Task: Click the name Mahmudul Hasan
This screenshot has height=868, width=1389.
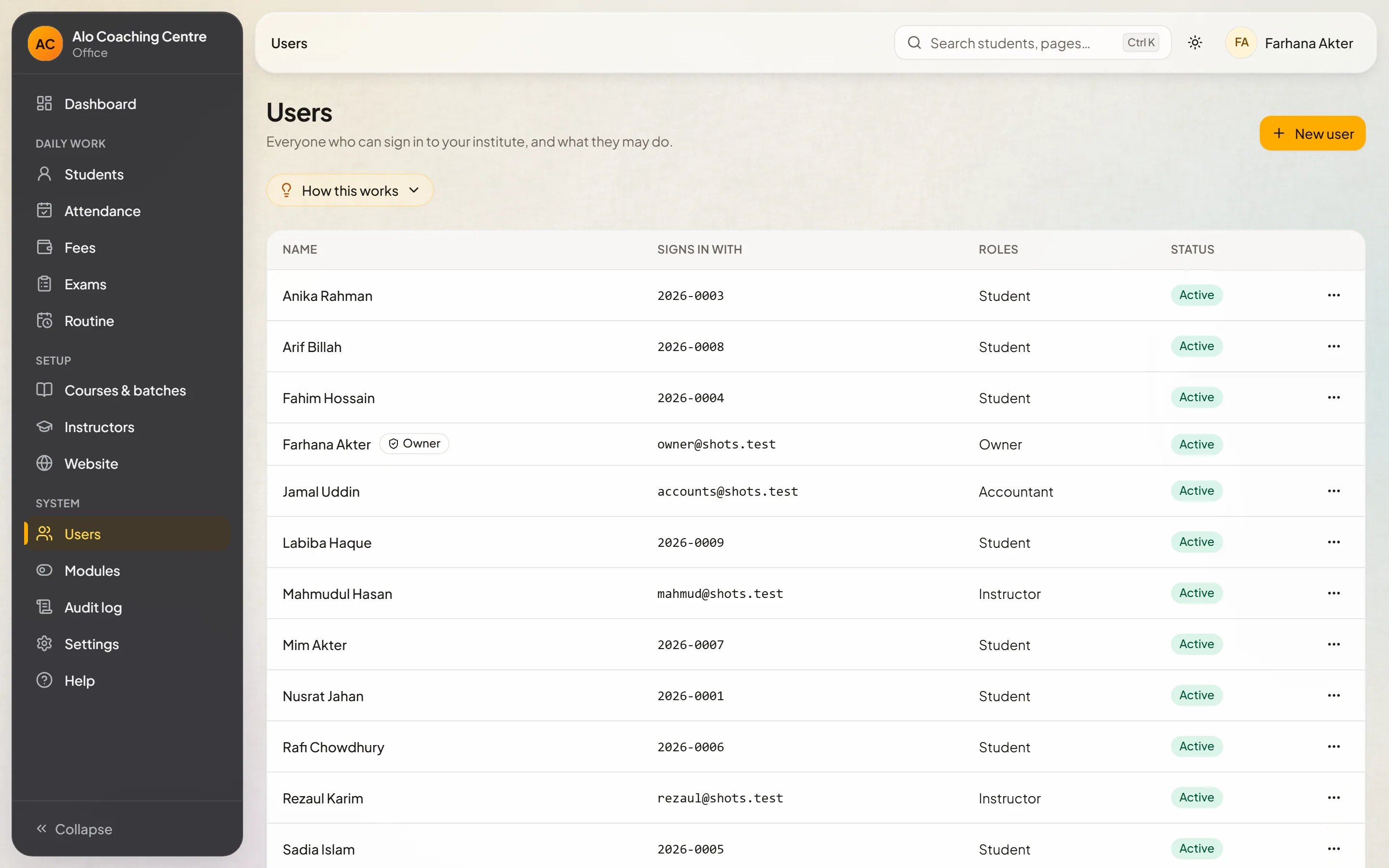Action: [x=338, y=594]
